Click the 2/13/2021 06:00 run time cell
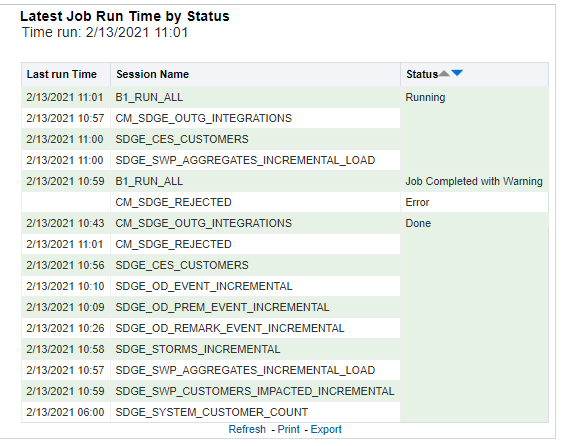572x446 pixels. click(65, 412)
